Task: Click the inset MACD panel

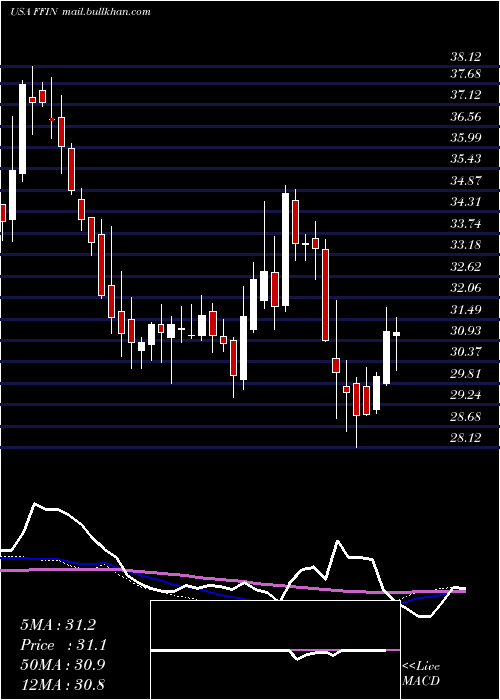Action: click(275, 650)
